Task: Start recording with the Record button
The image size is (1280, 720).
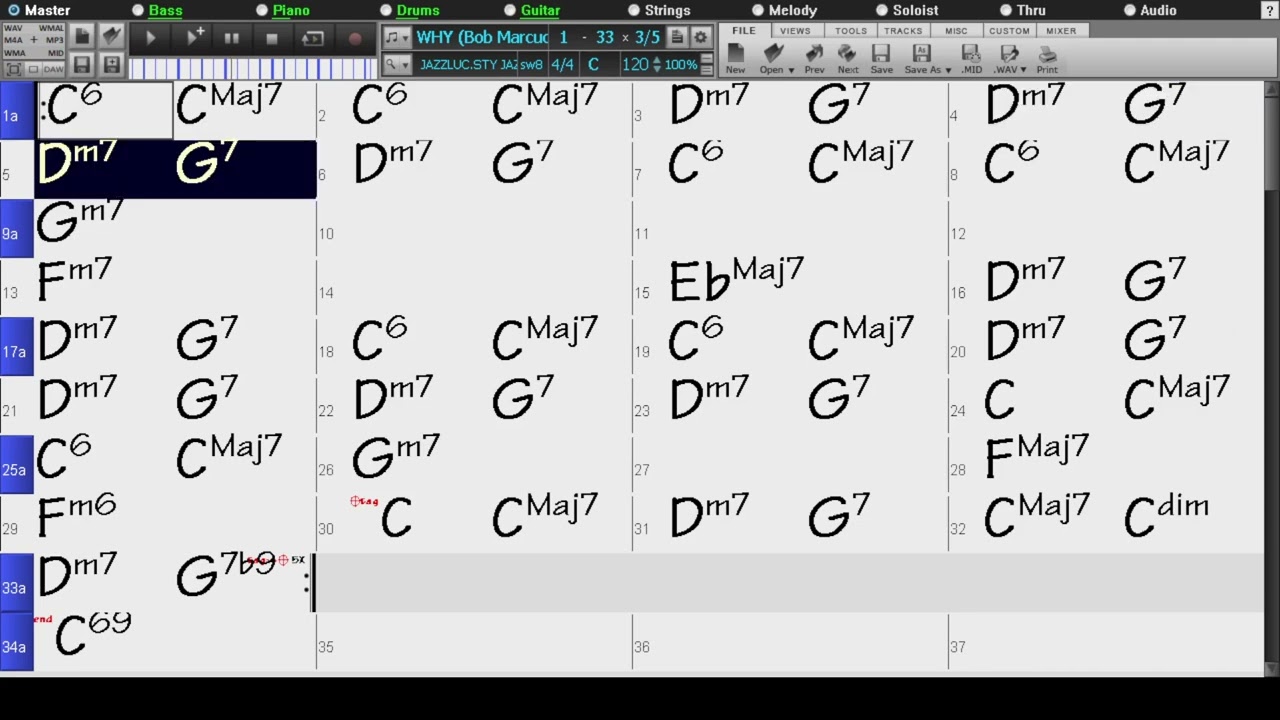Action: (354, 38)
